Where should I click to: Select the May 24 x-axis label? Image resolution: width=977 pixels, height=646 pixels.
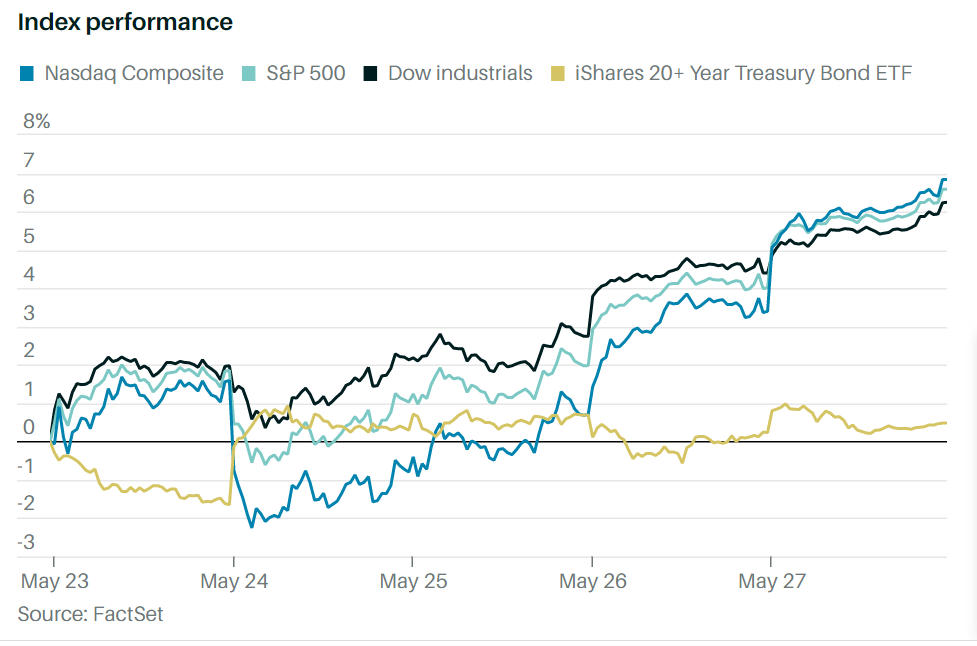coord(232,581)
